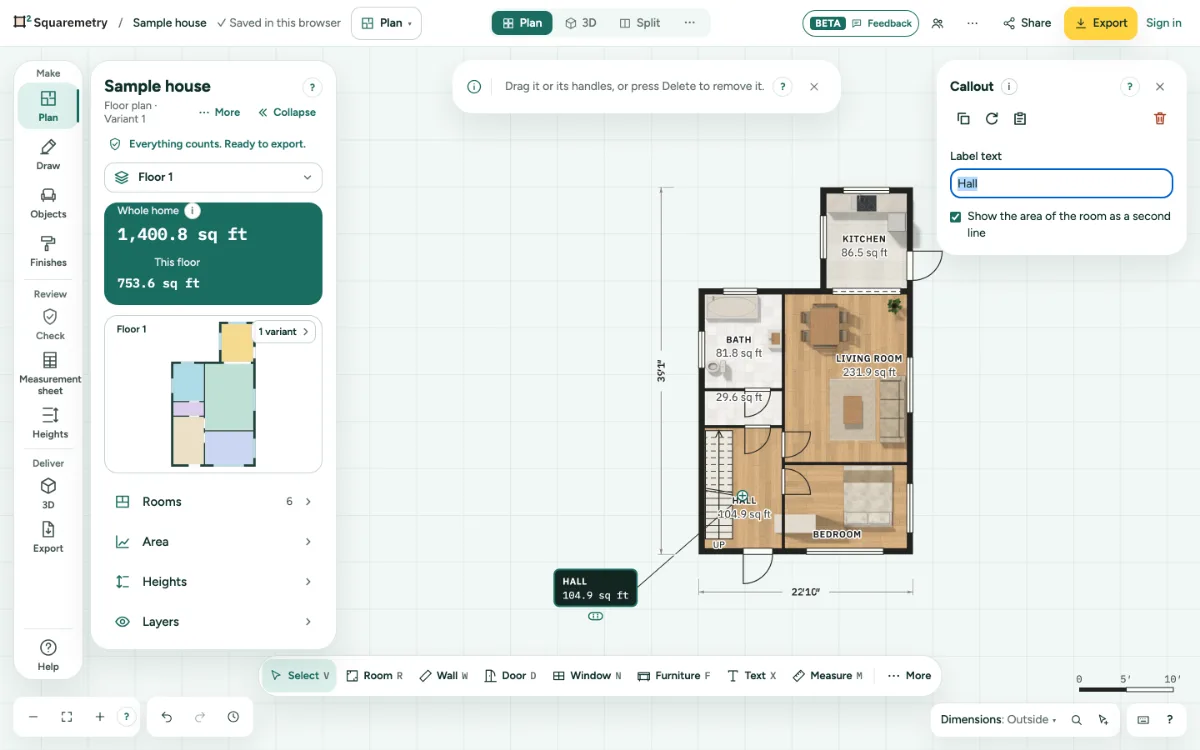Click the Callout info icon
This screenshot has width=1200, height=750.
click(1009, 87)
